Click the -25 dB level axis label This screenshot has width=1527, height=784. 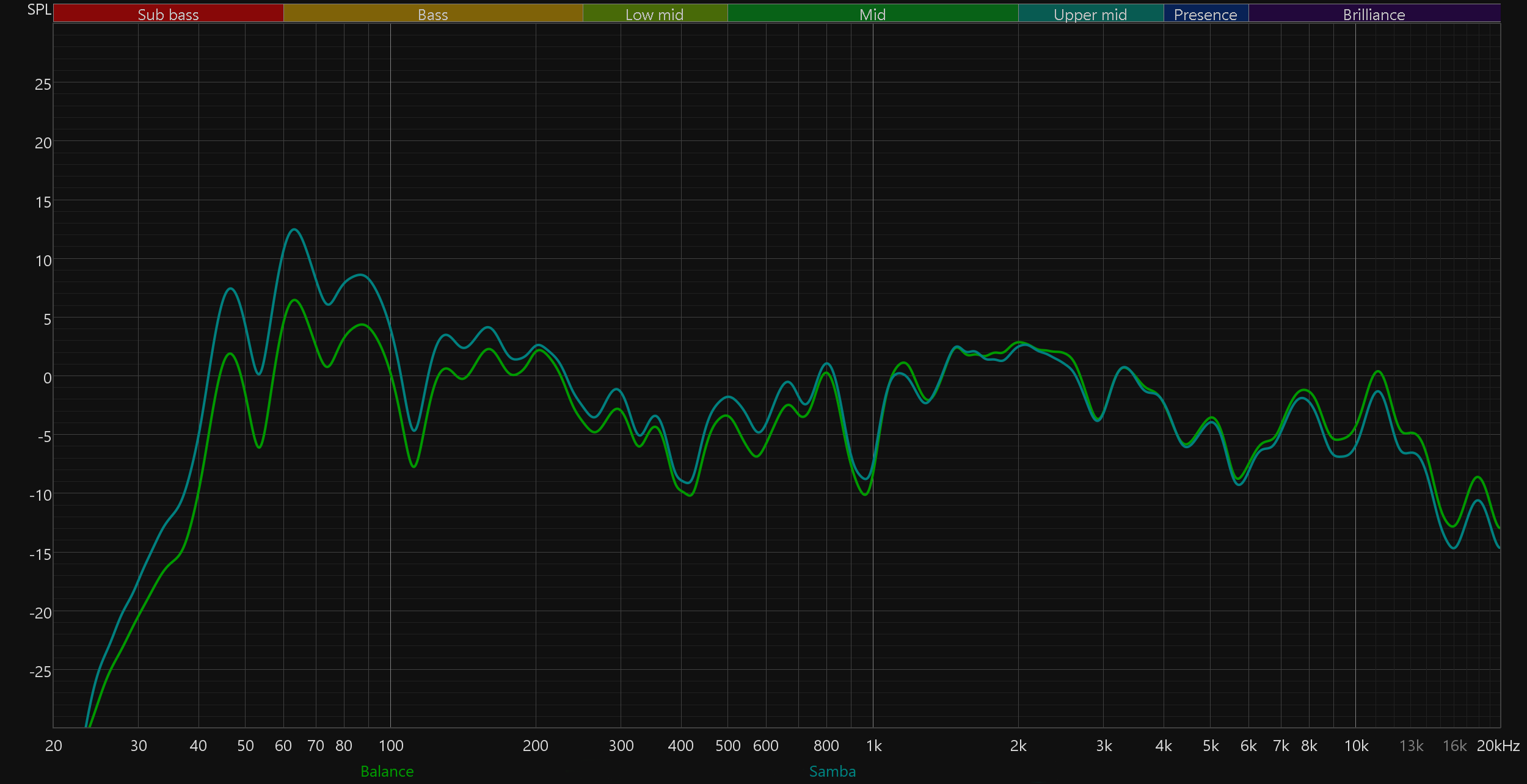(x=40, y=672)
